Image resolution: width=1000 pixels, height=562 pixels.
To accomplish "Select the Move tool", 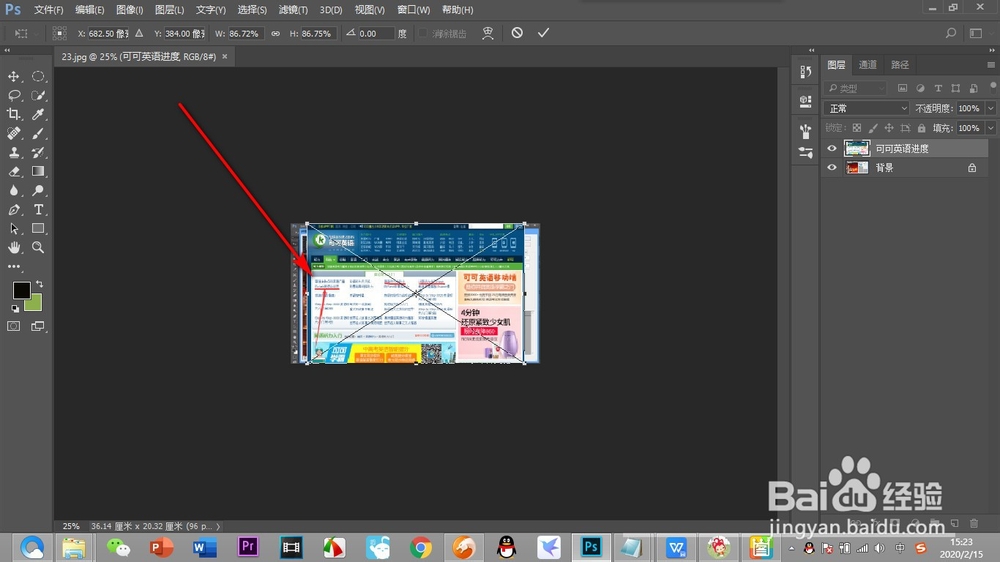I will pos(13,77).
